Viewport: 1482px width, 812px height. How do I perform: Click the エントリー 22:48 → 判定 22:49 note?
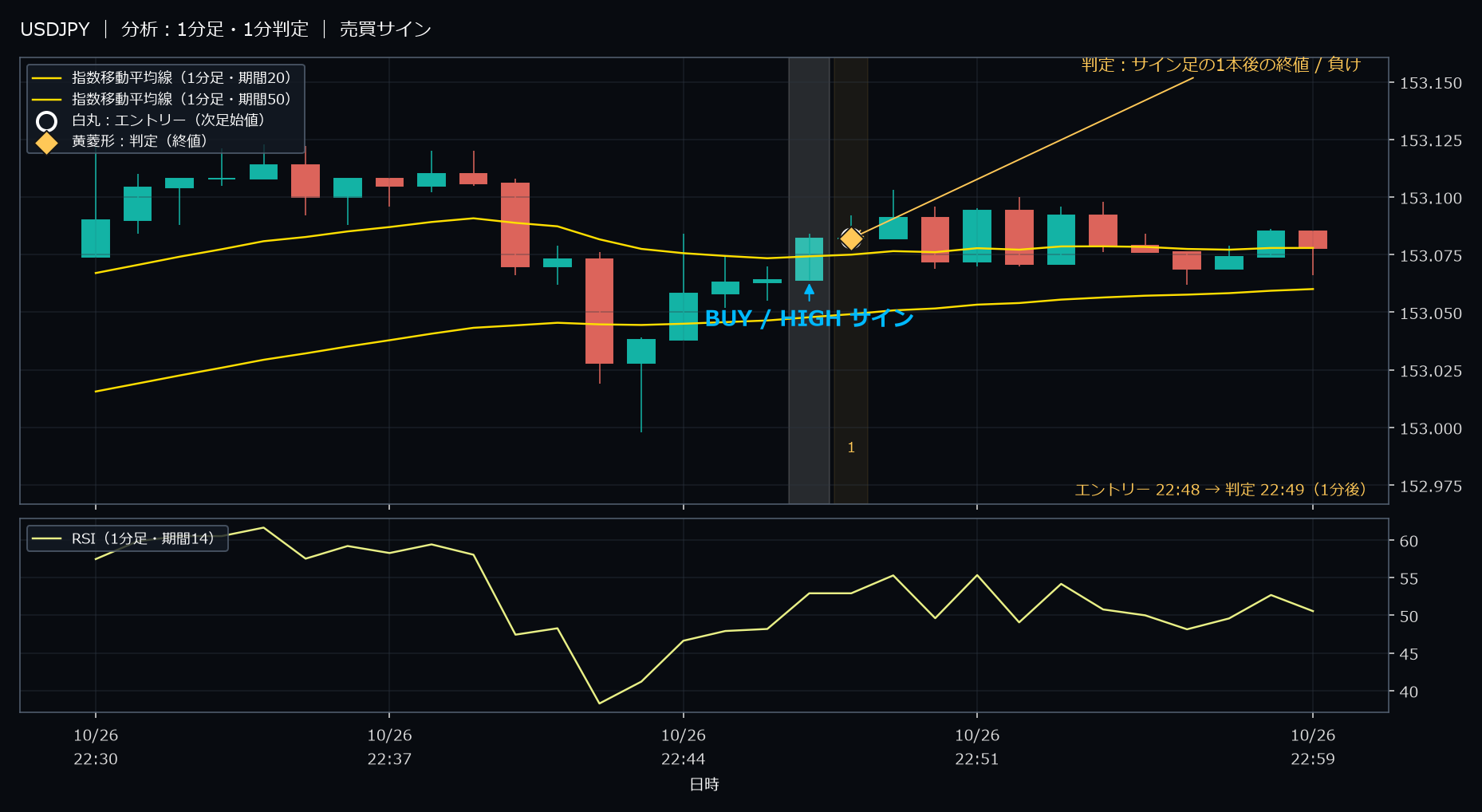pos(1220,489)
